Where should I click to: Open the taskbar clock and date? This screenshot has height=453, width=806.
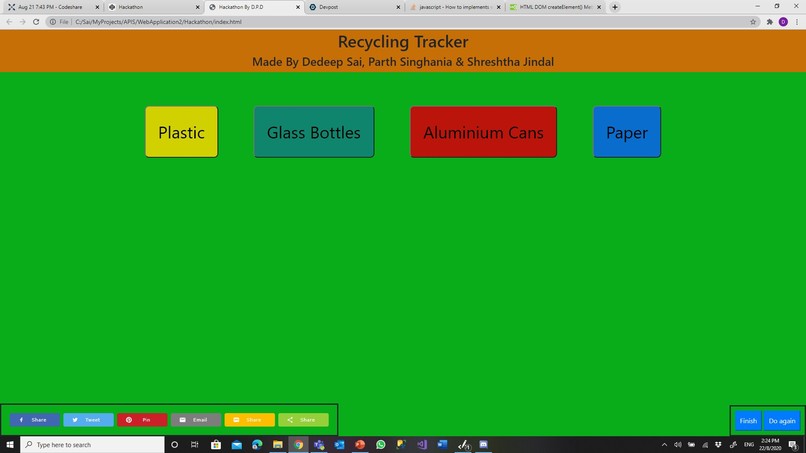[x=770, y=444]
